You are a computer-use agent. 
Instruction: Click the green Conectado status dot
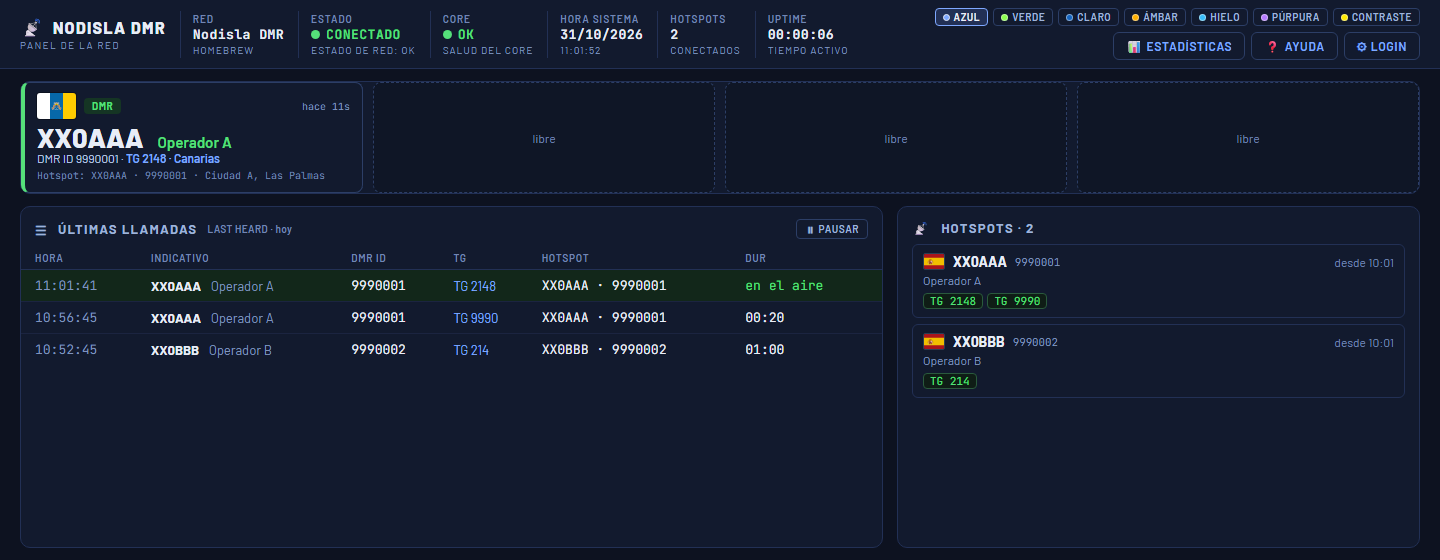(315, 35)
